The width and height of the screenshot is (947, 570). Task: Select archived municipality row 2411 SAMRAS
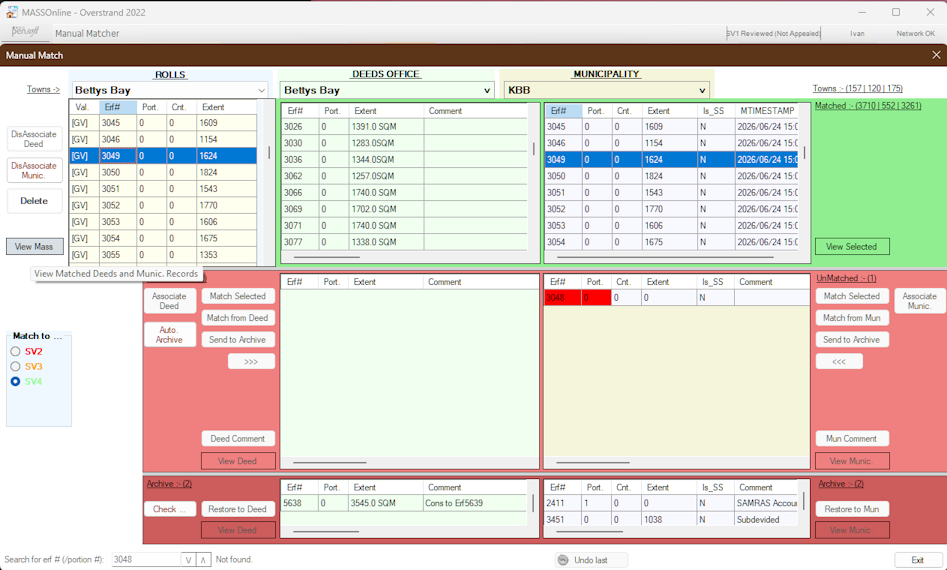tap(672, 503)
